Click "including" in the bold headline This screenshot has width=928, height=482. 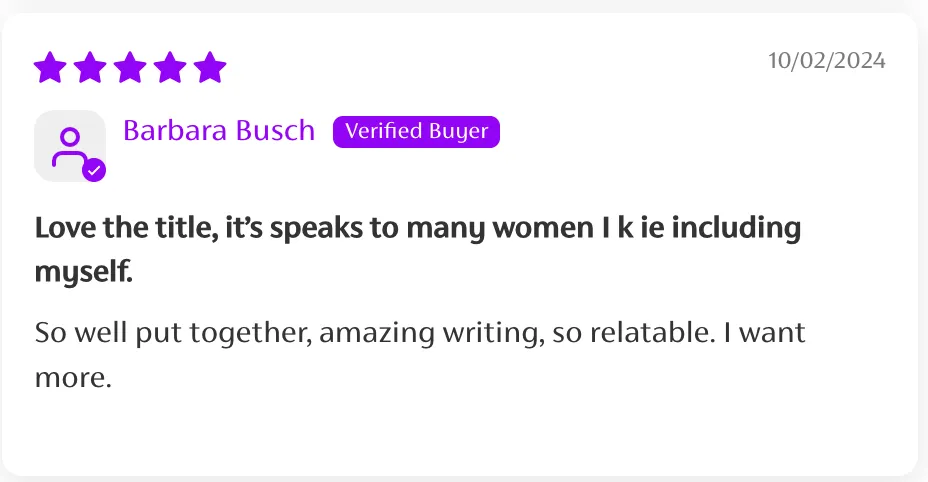click(x=736, y=228)
